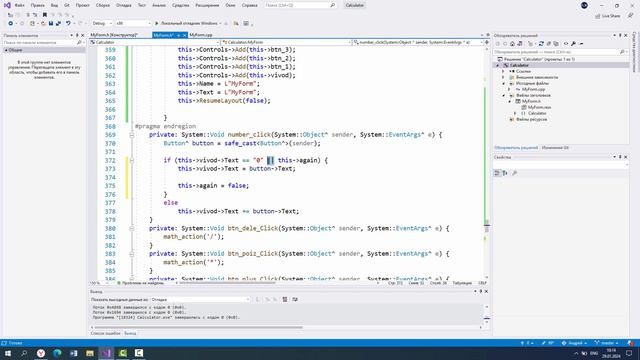The width and height of the screenshot is (640, 360).
Task: Close the active MyForm.h tab
Action: point(184,36)
